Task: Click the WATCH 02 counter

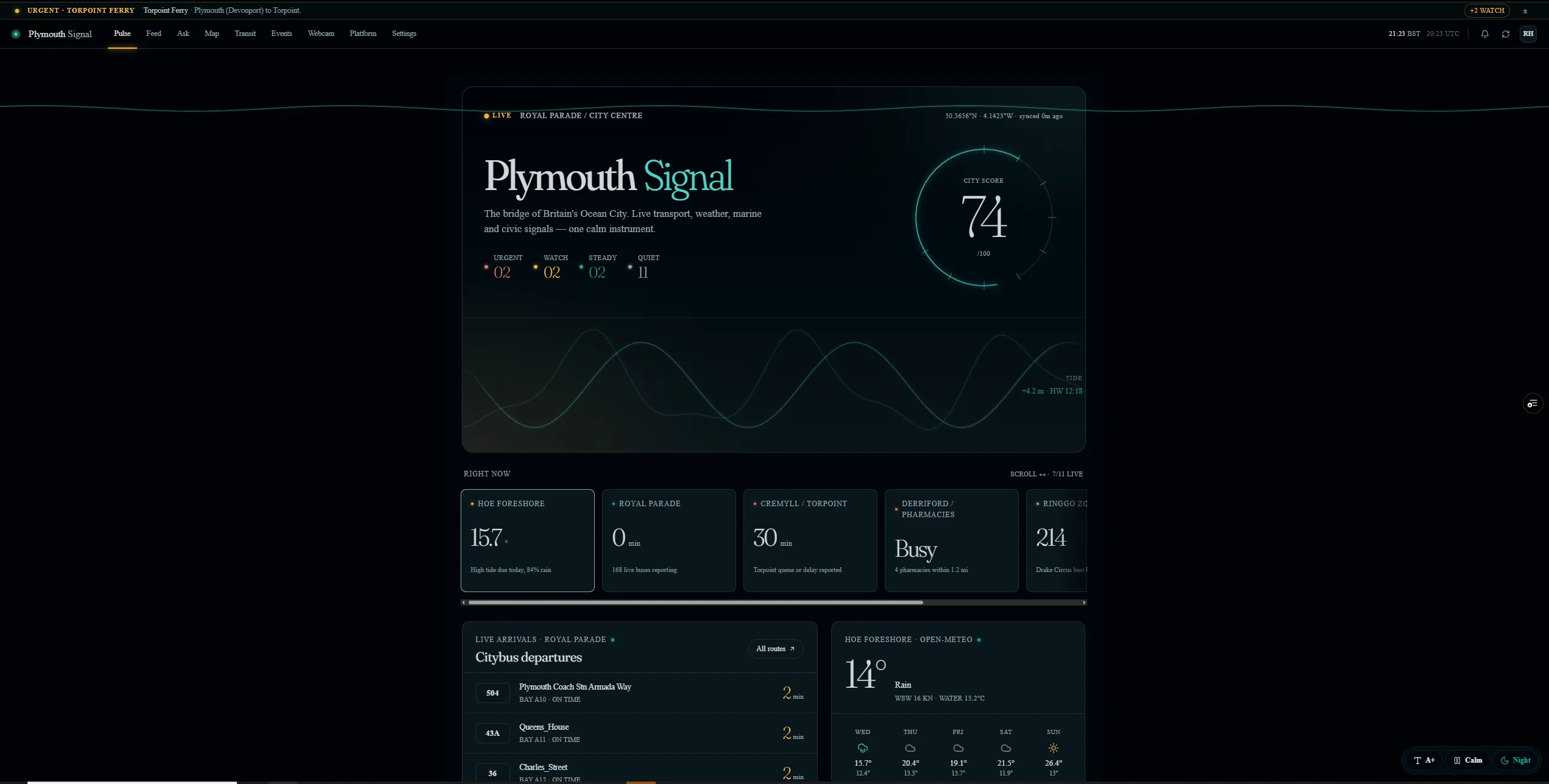Action: (551, 267)
